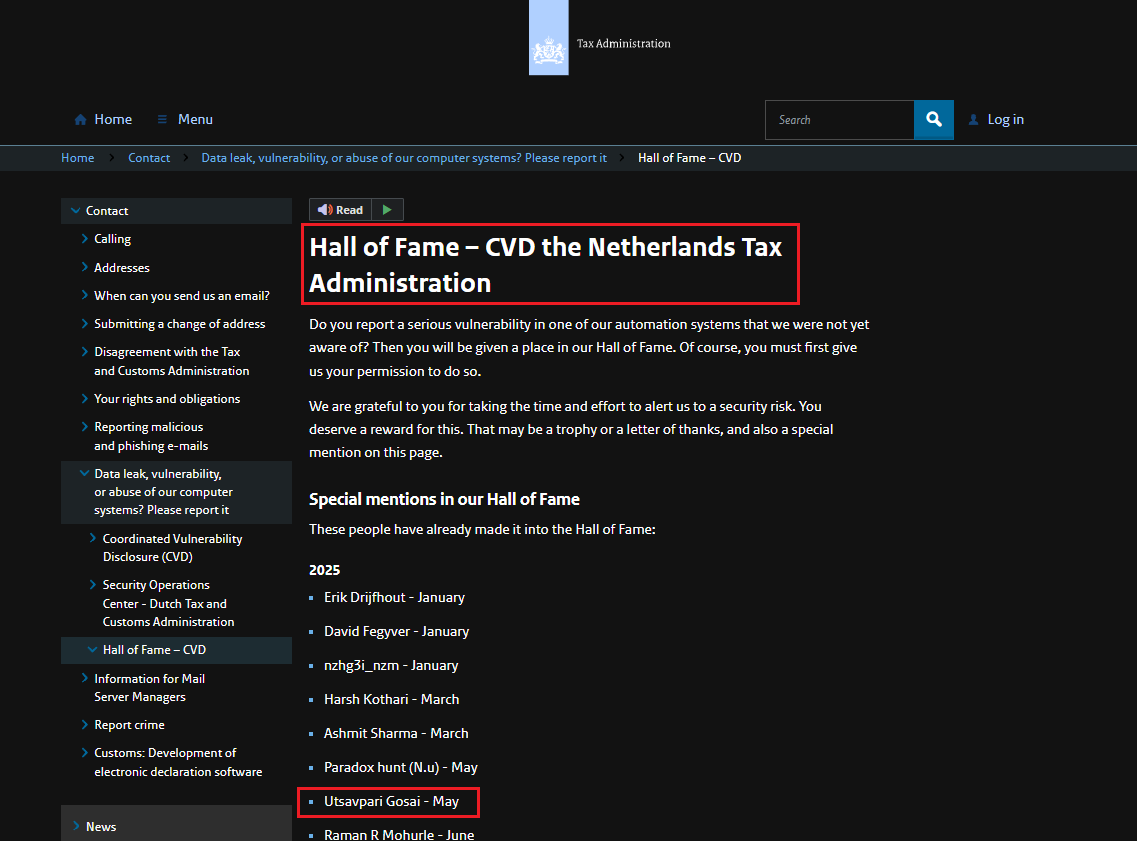The height and width of the screenshot is (841, 1137).
Task: Go to the Home breadcrumb link
Action: coord(78,158)
